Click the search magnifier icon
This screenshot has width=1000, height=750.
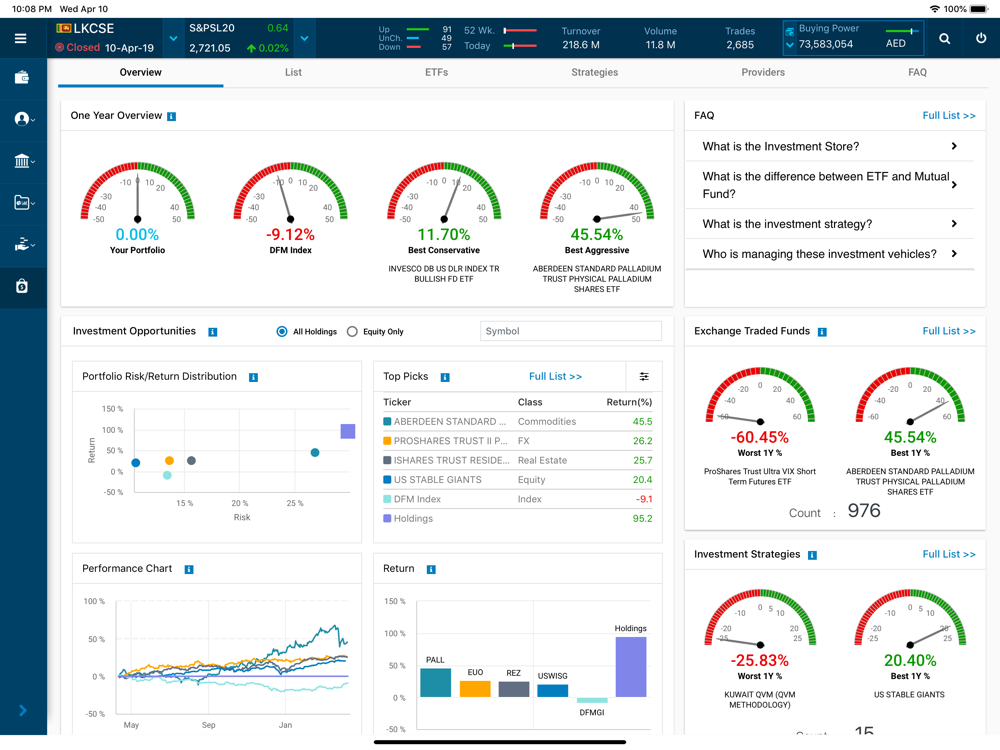pos(945,39)
